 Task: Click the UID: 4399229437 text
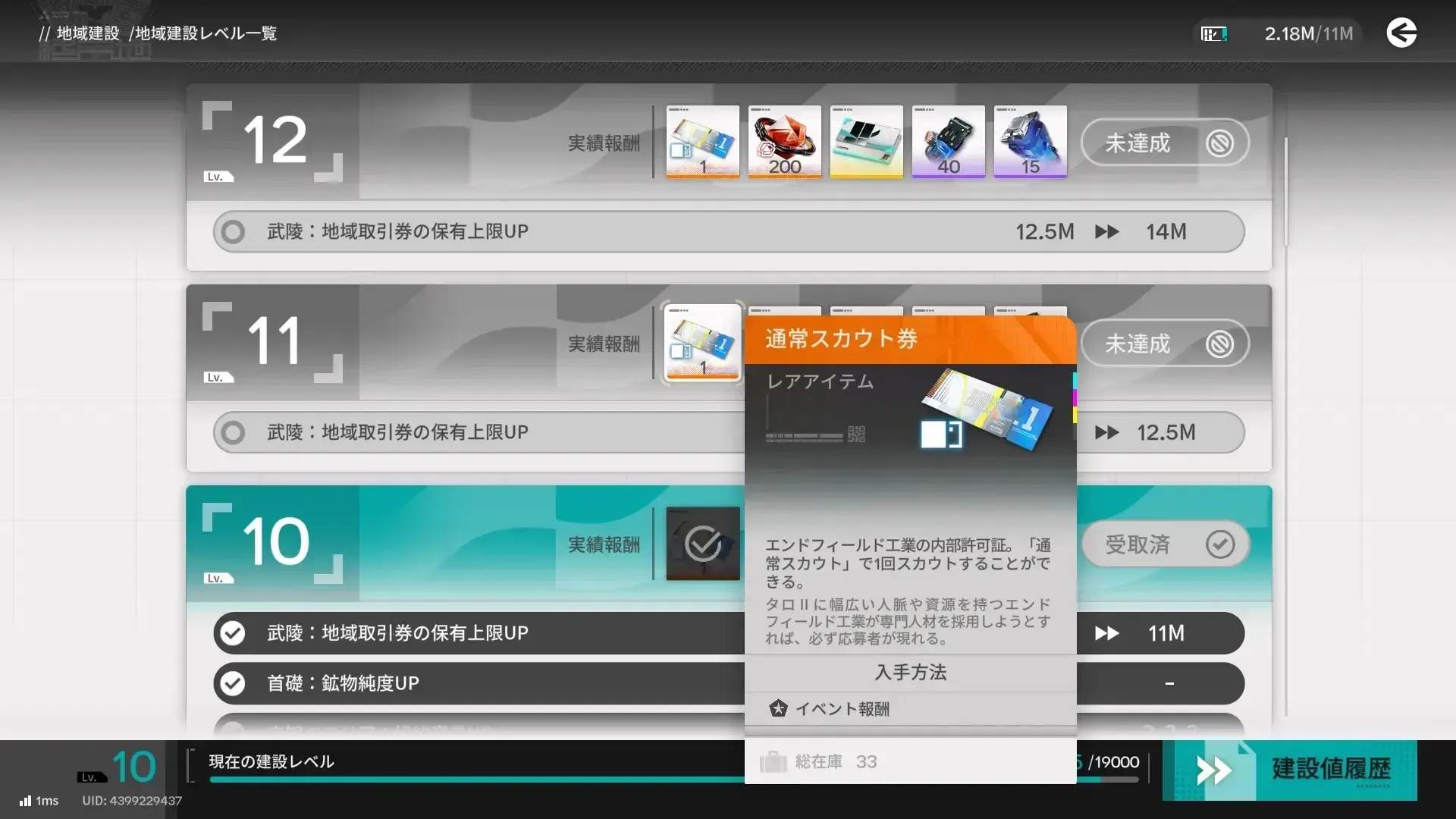[x=132, y=801]
